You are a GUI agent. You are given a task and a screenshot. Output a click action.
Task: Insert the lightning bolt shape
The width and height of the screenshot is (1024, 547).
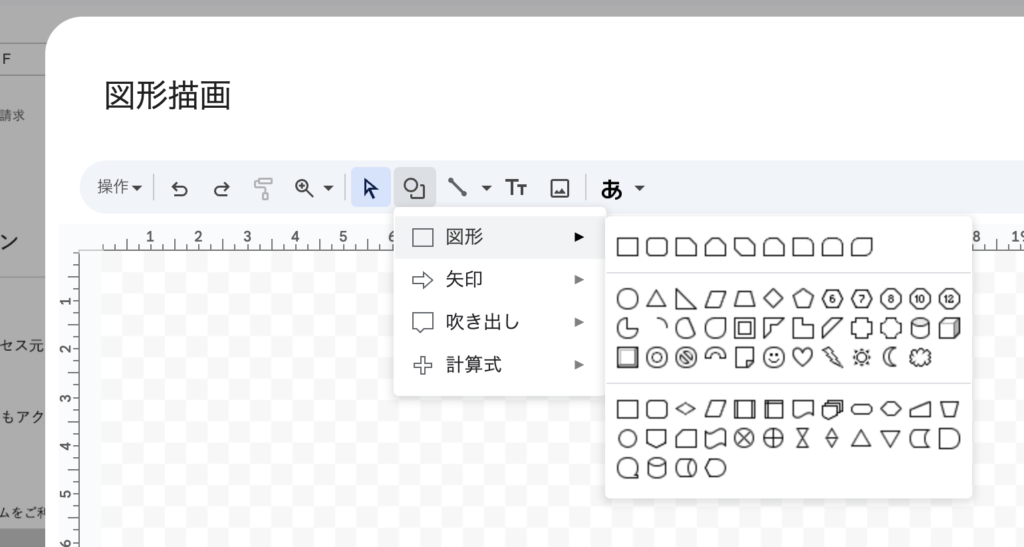832,357
